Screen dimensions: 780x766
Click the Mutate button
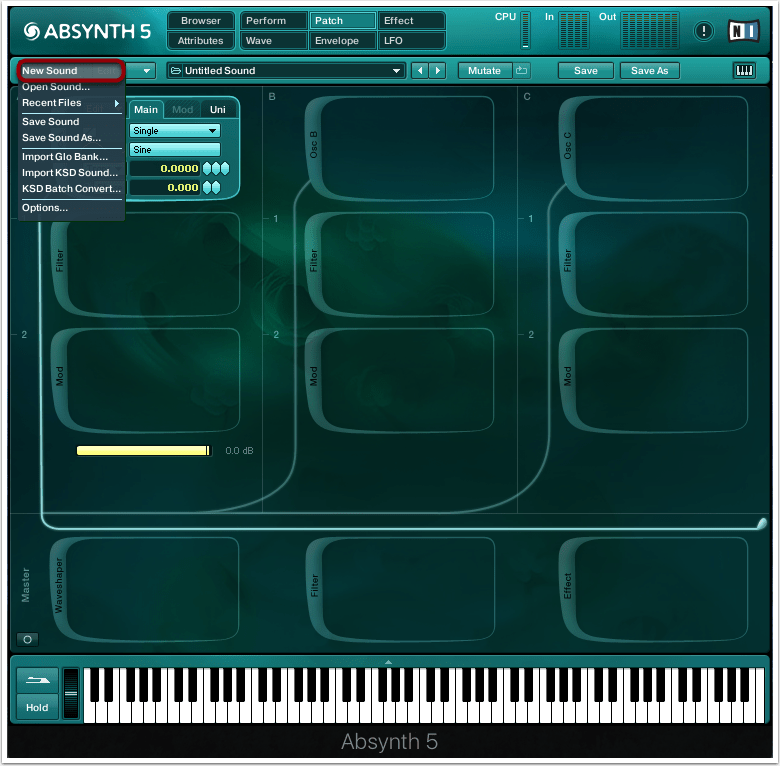pos(484,71)
